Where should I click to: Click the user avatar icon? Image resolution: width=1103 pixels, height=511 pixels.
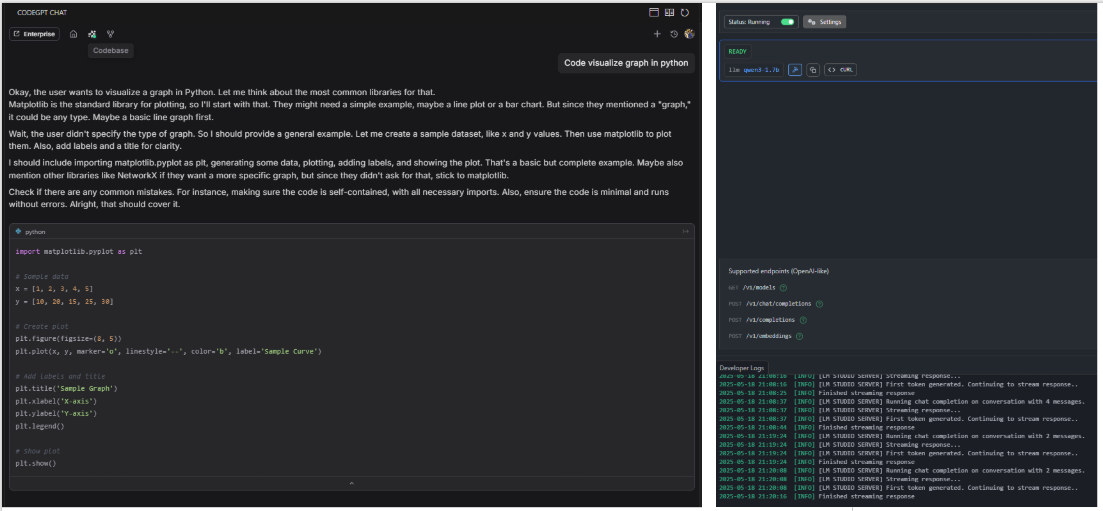[x=689, y=34]
